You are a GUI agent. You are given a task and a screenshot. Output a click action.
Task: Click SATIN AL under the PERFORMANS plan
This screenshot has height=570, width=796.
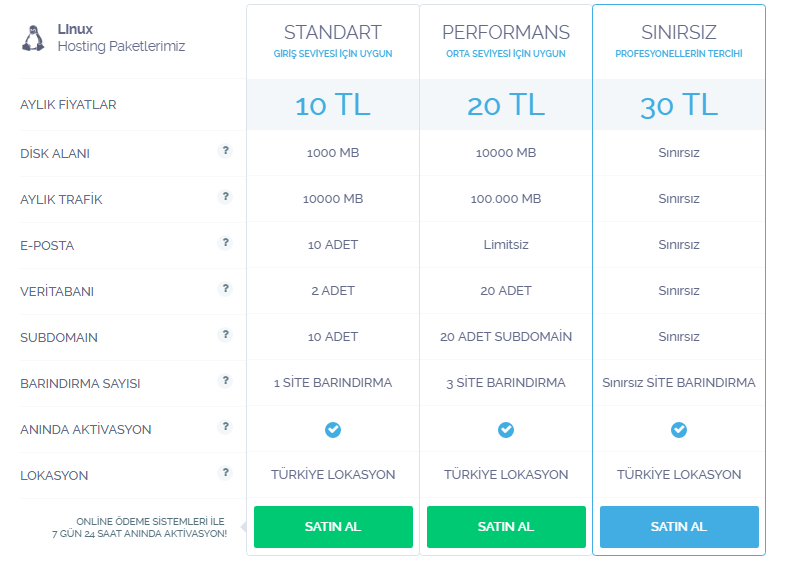click(506, 527)
